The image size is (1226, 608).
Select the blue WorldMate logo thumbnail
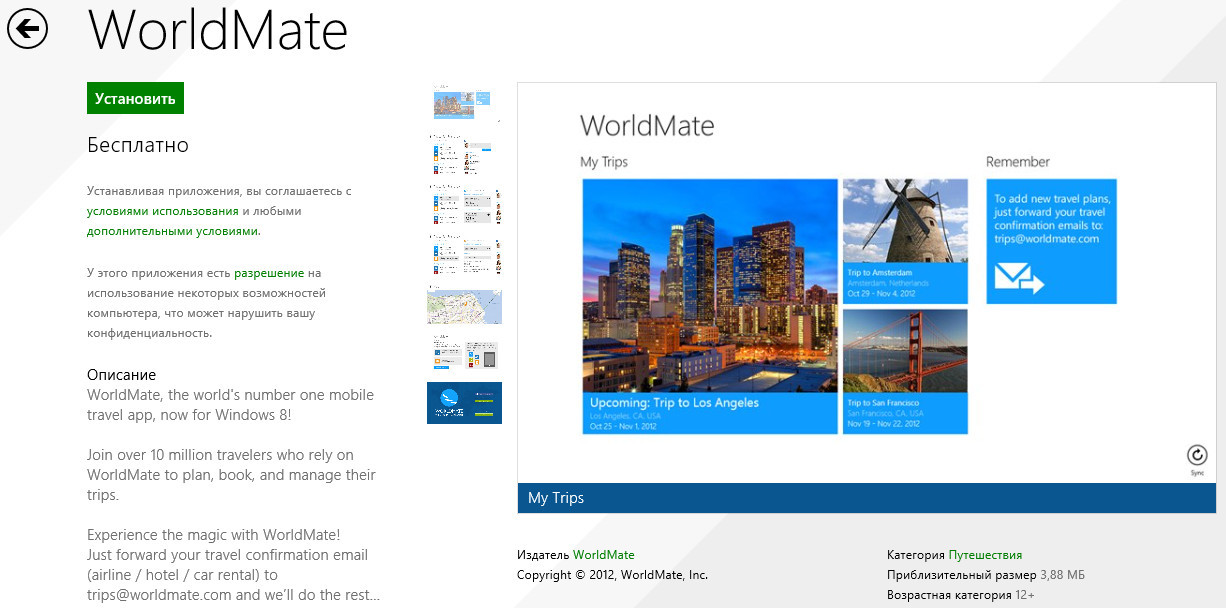(x=464, y=403)
